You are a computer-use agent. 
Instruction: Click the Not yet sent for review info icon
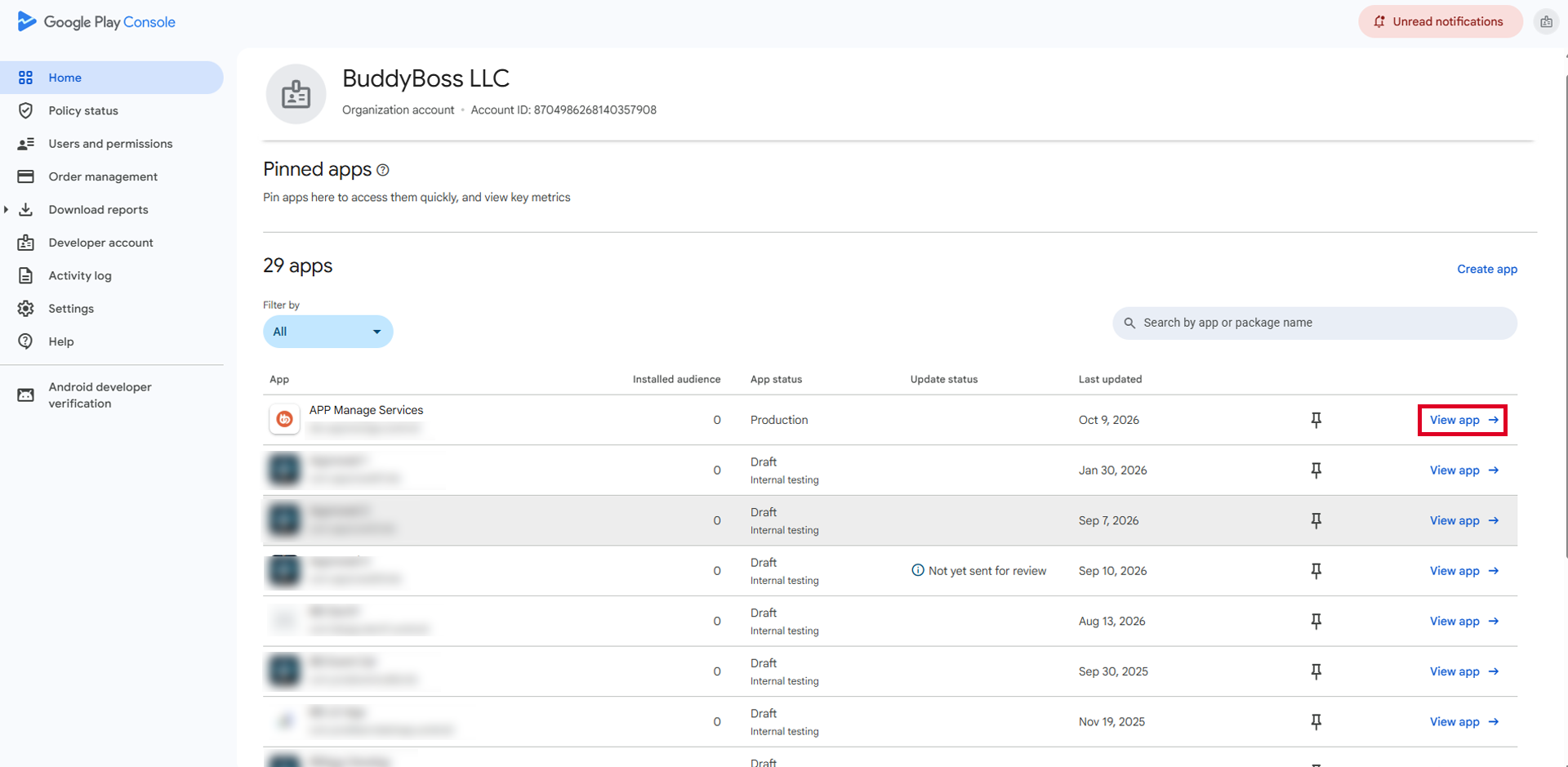[918, 570]
